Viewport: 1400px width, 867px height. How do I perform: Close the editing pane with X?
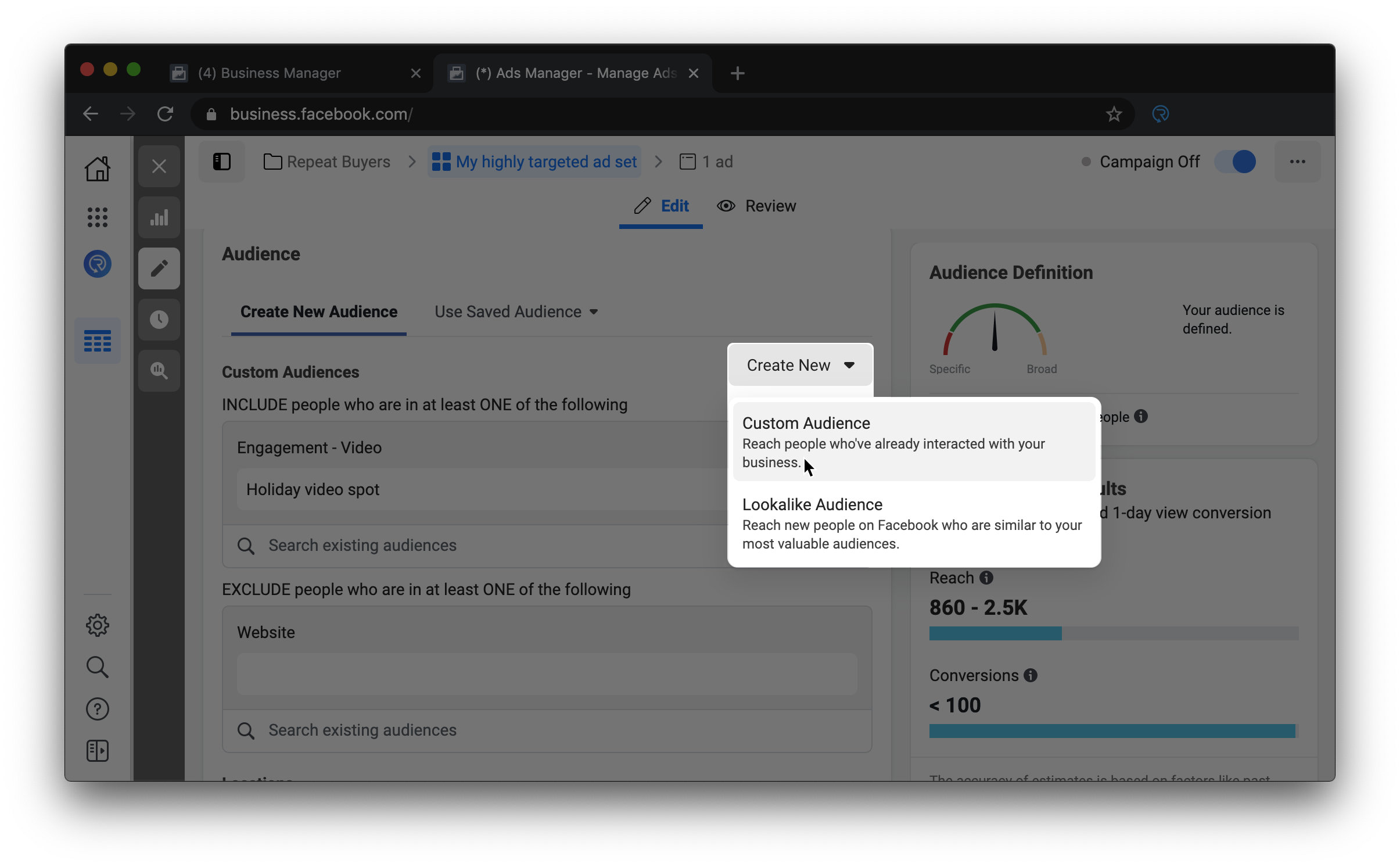pyautogui.click(x=159, y=166)
